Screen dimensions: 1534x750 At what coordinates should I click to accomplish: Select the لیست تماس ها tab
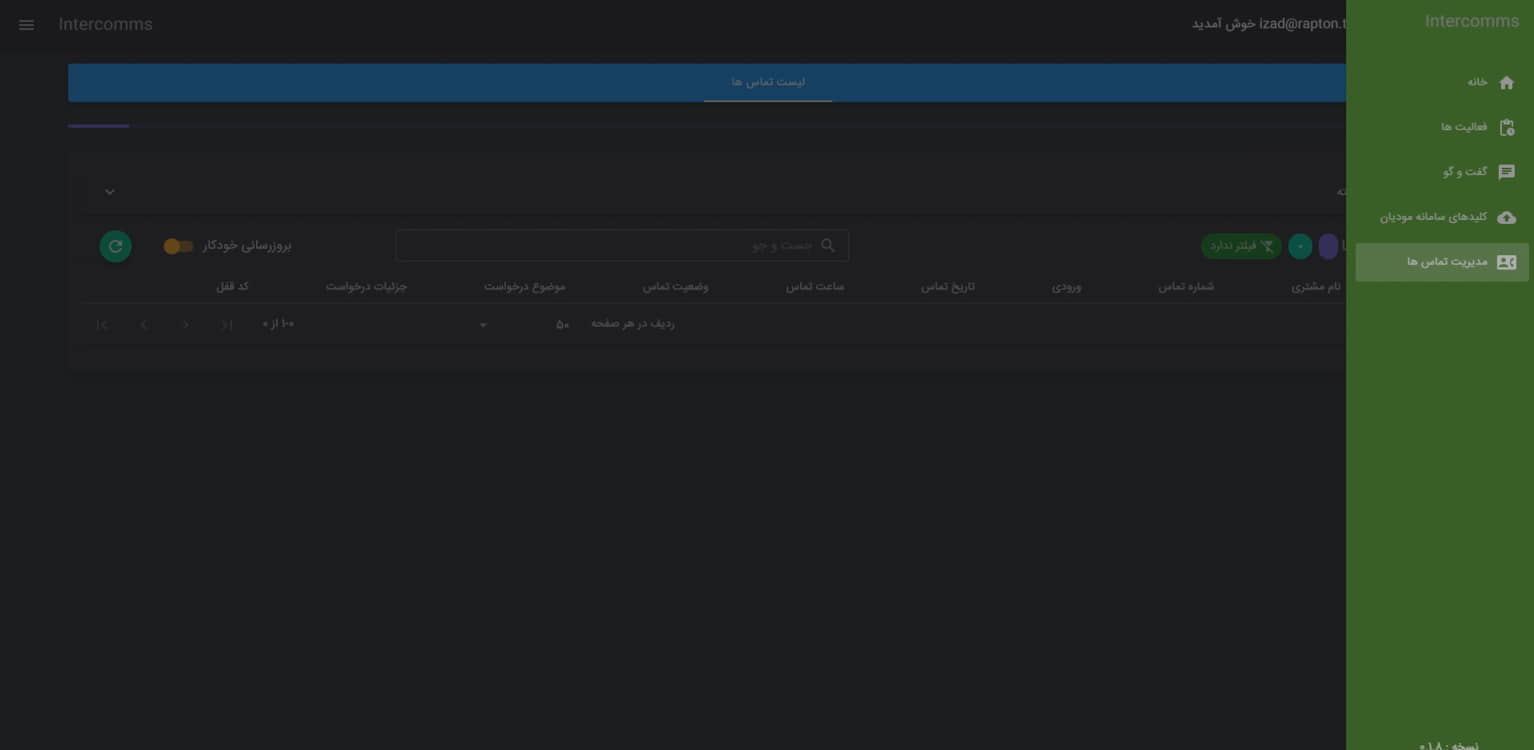767,82
